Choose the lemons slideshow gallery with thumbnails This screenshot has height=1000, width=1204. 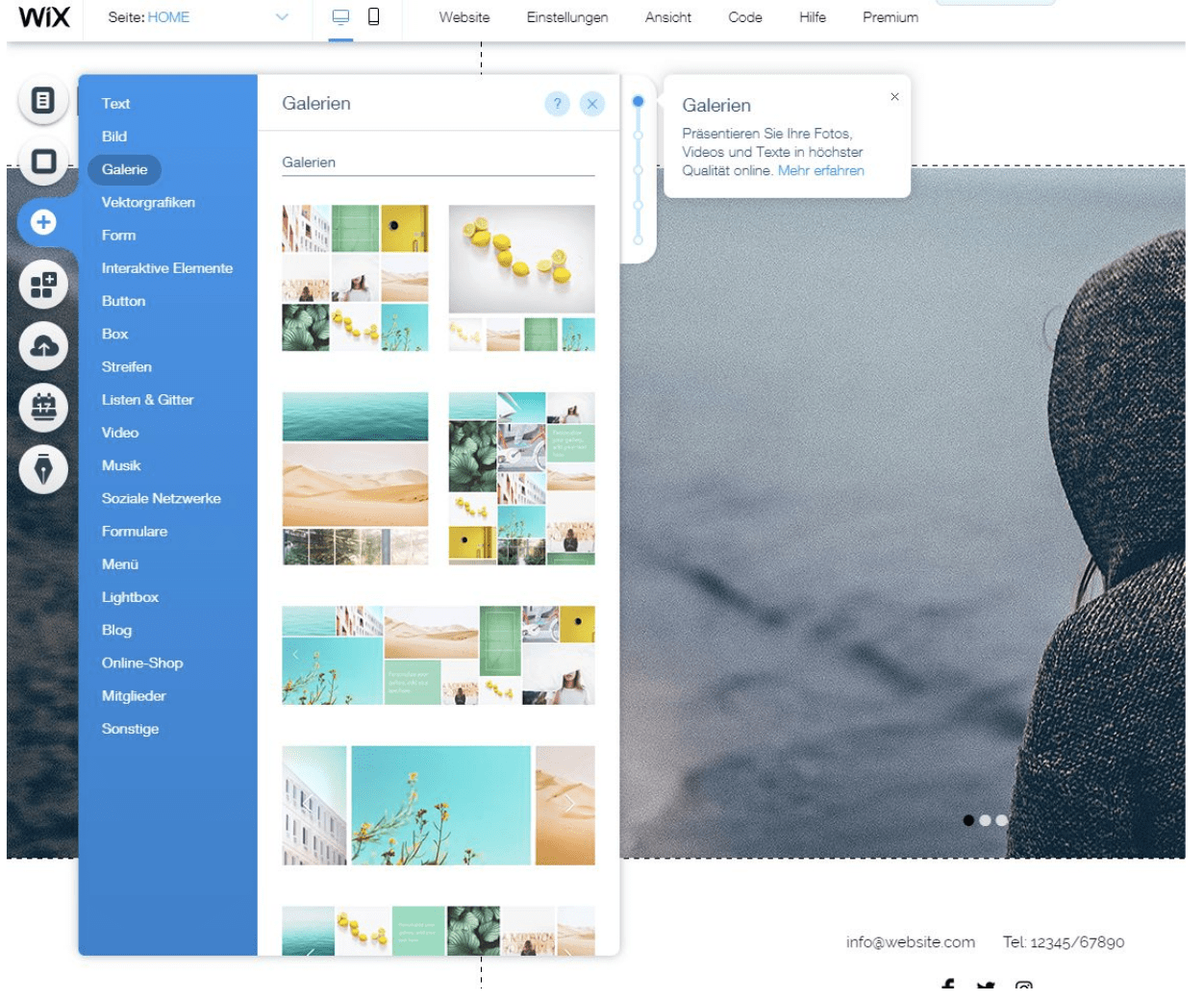click(521, 278)
